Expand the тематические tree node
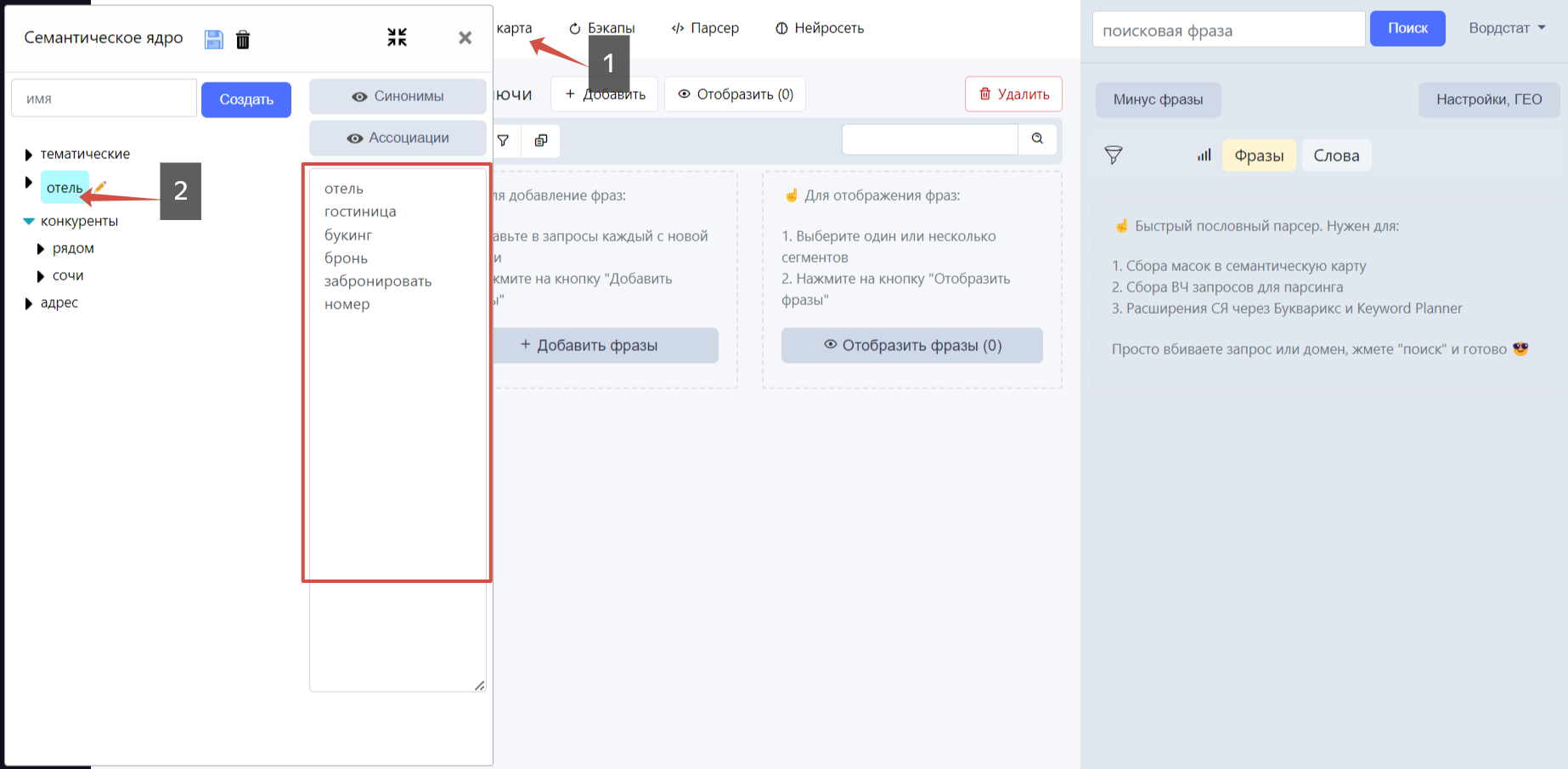The width and height of the screenshot is (1568, 769). point(28,155)
